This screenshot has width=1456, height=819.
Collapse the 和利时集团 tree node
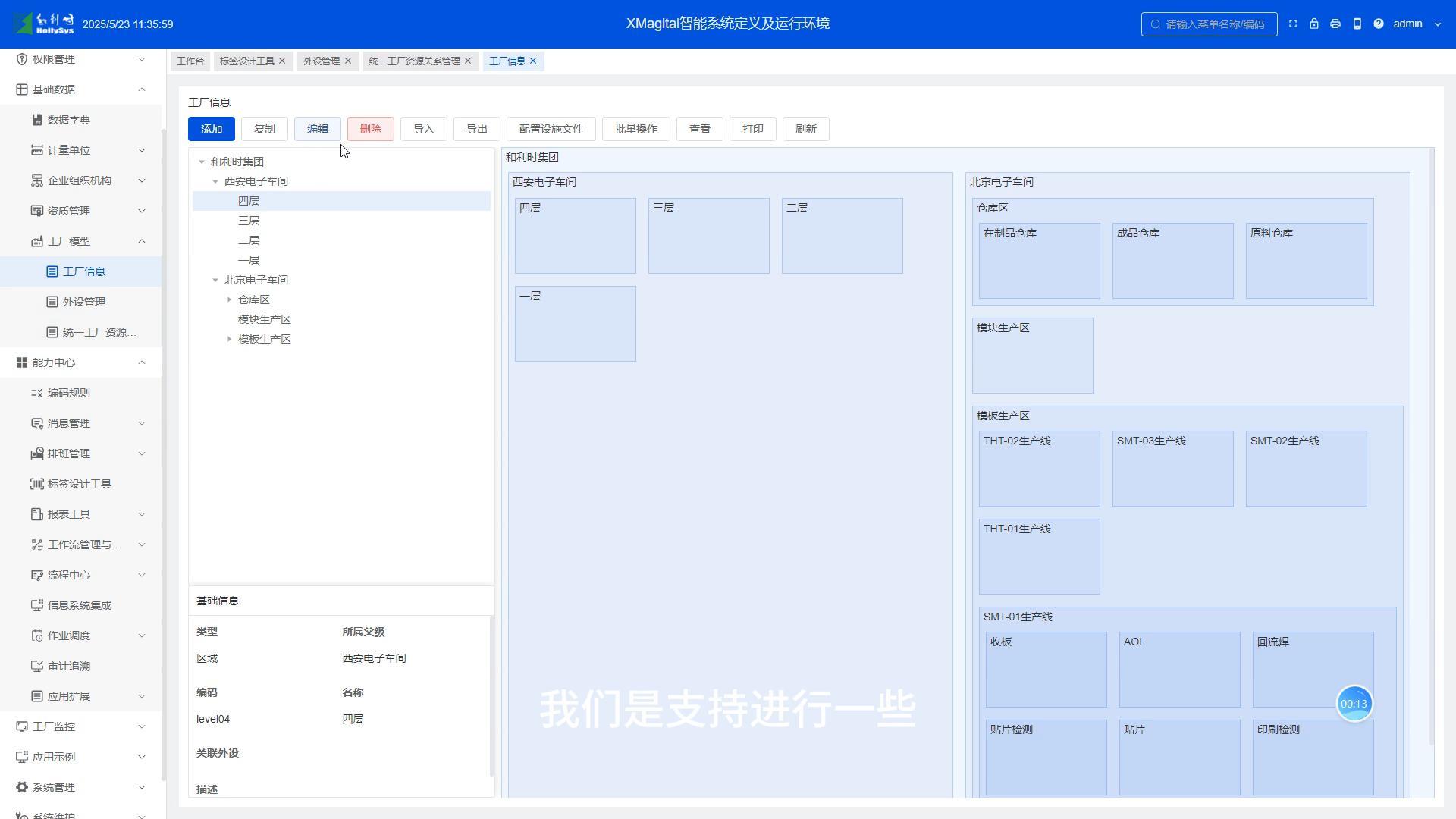pyautogui.click(x=202, y=162)
